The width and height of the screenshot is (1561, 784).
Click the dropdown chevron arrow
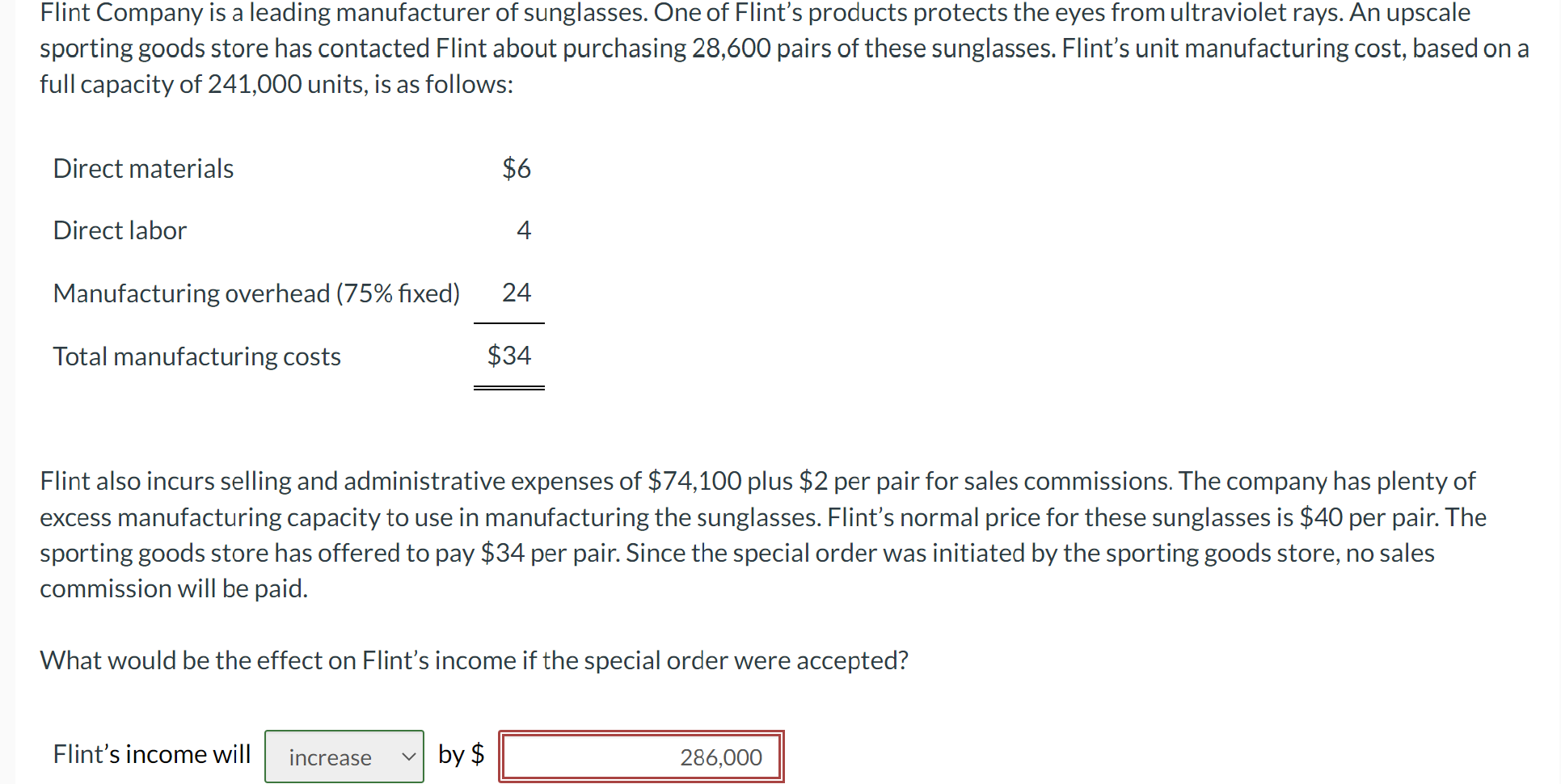(x=408, y=757)
